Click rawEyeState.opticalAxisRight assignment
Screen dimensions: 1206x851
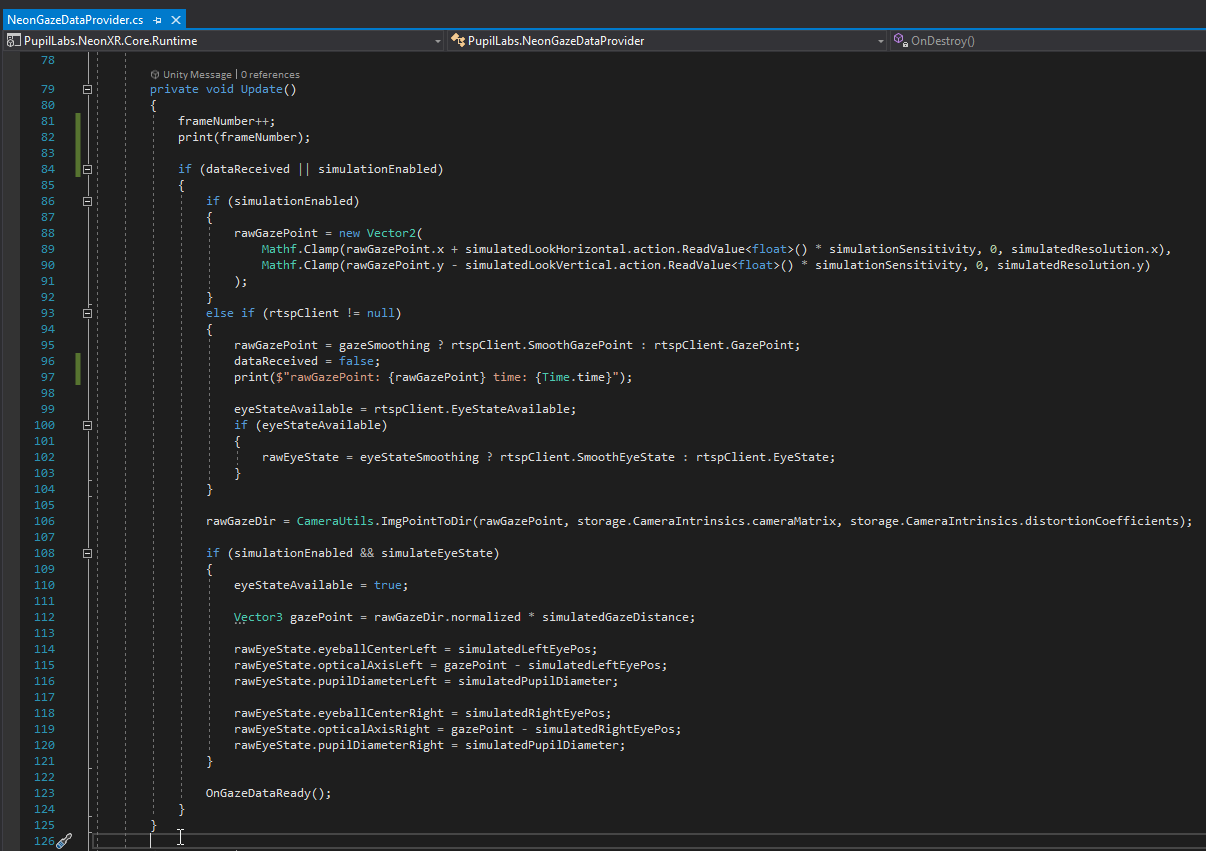(457, 729)
